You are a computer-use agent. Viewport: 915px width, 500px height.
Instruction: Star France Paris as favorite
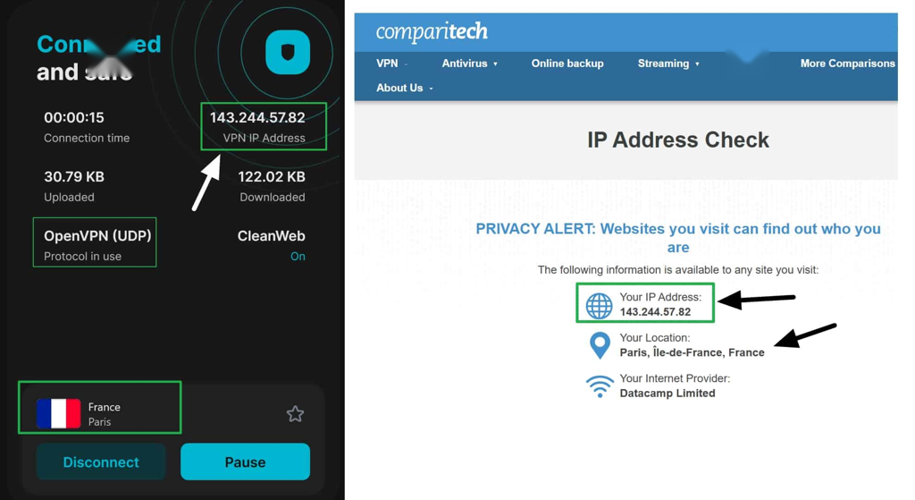[295, 414]
